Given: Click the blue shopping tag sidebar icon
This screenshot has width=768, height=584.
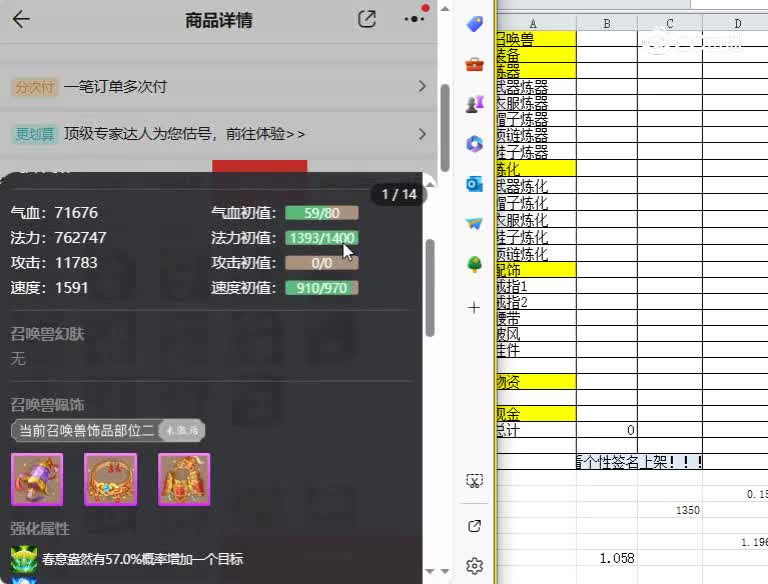Looking at the screenshot, I should tap(474, 23).
